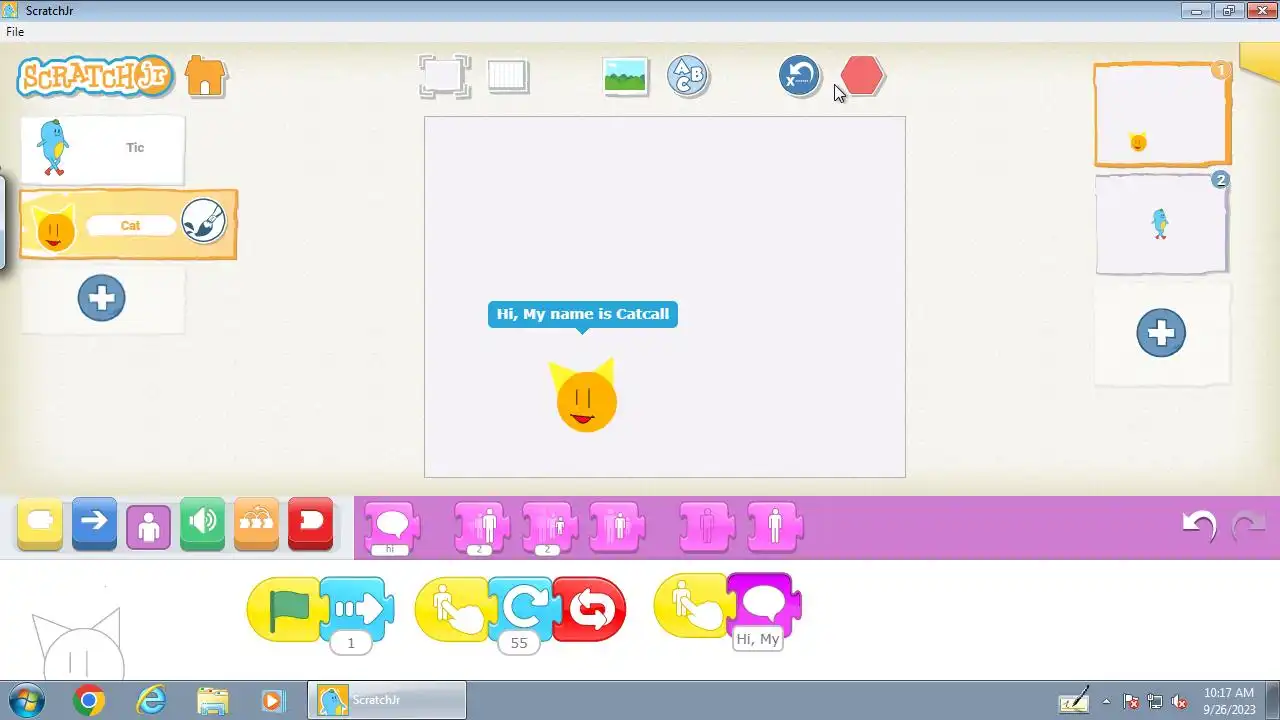Toggle the stage grid
1280x720 pixels.
pyautogui.click(x=508, y=76)
